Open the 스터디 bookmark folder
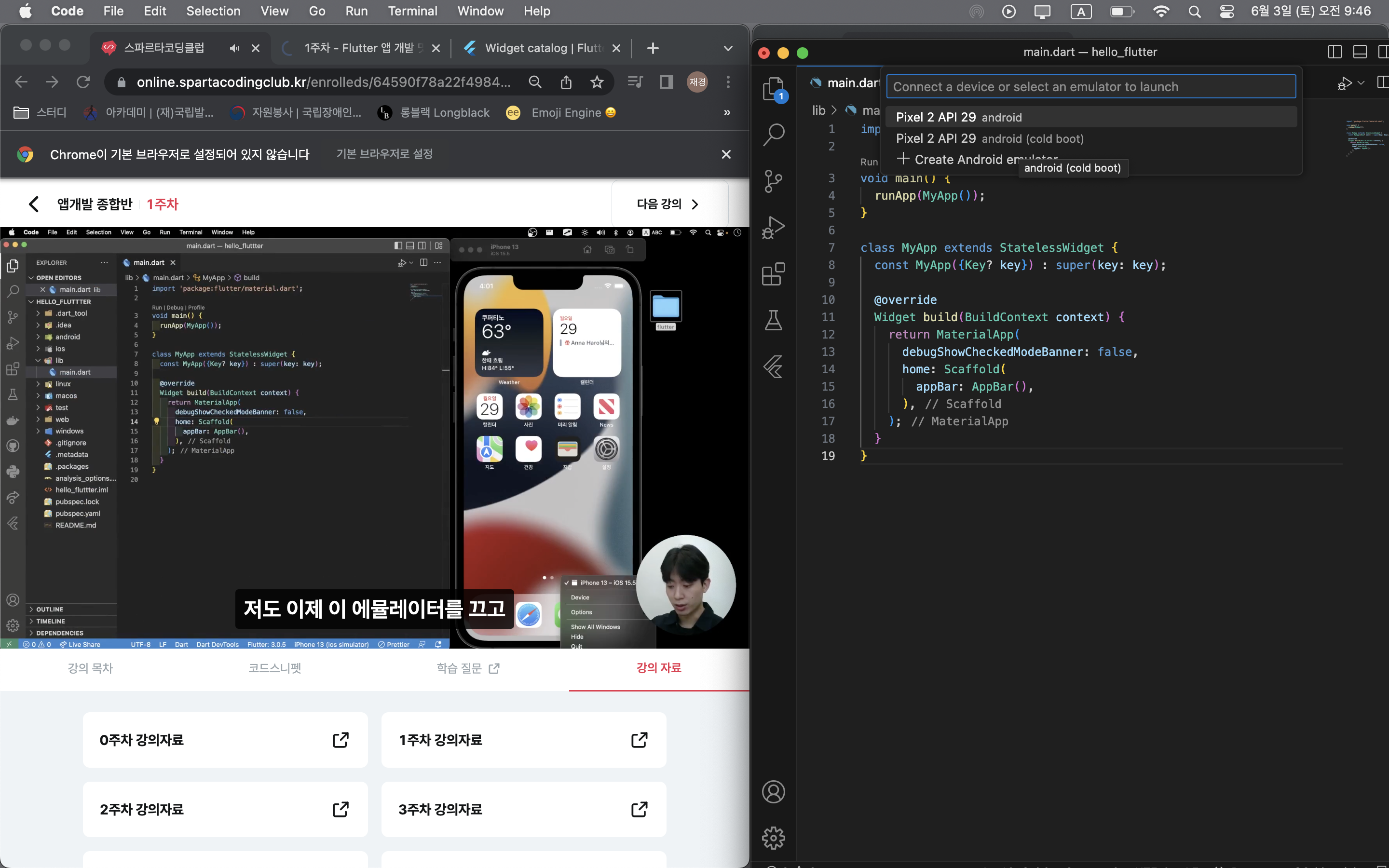The width and height of the screenshot is (1389, 868). click(x=40, y=112)
